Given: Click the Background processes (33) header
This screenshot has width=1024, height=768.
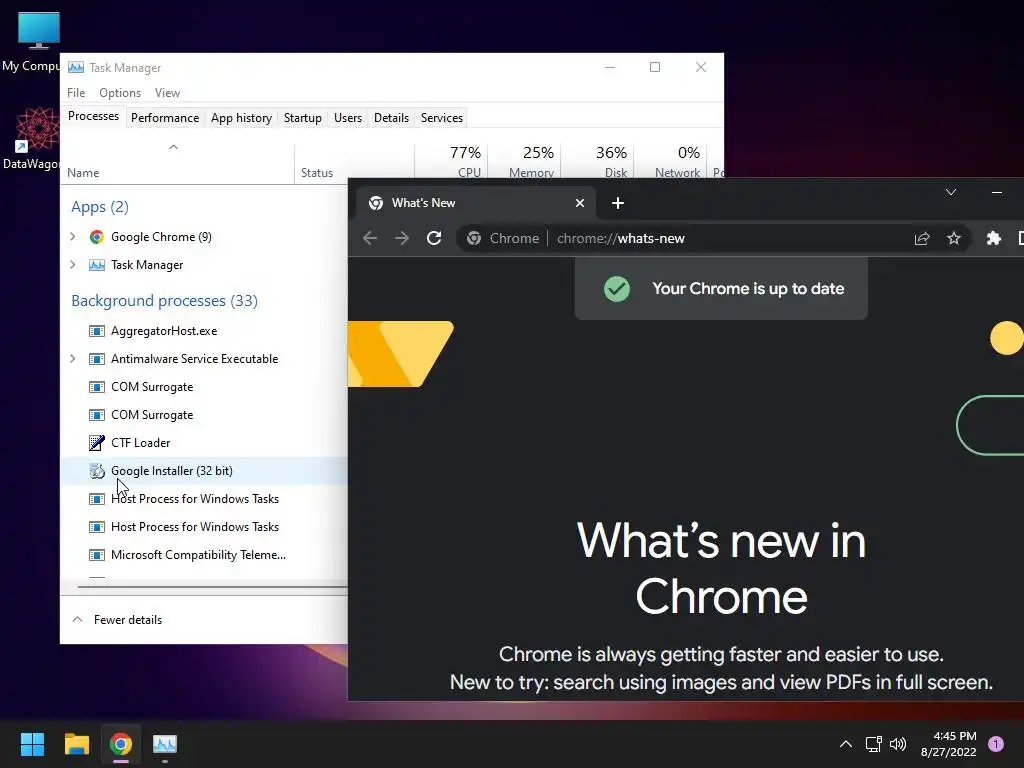Looking at the screenshot, I should point(165,300).
